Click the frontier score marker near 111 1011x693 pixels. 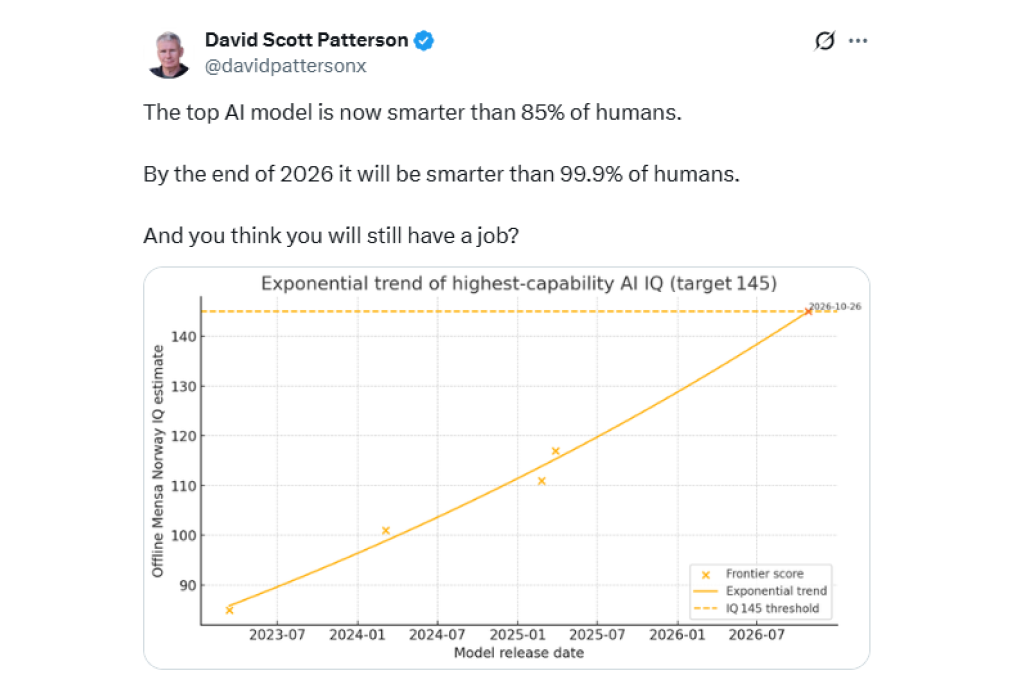pyautogui.click(x=542, y=481)
